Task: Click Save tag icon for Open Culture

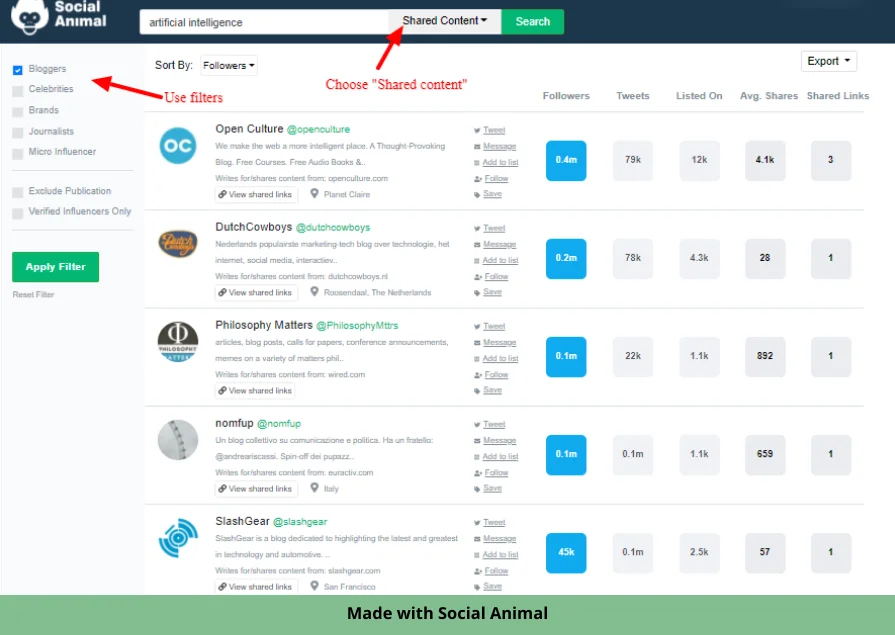Action: pos(477,195)
